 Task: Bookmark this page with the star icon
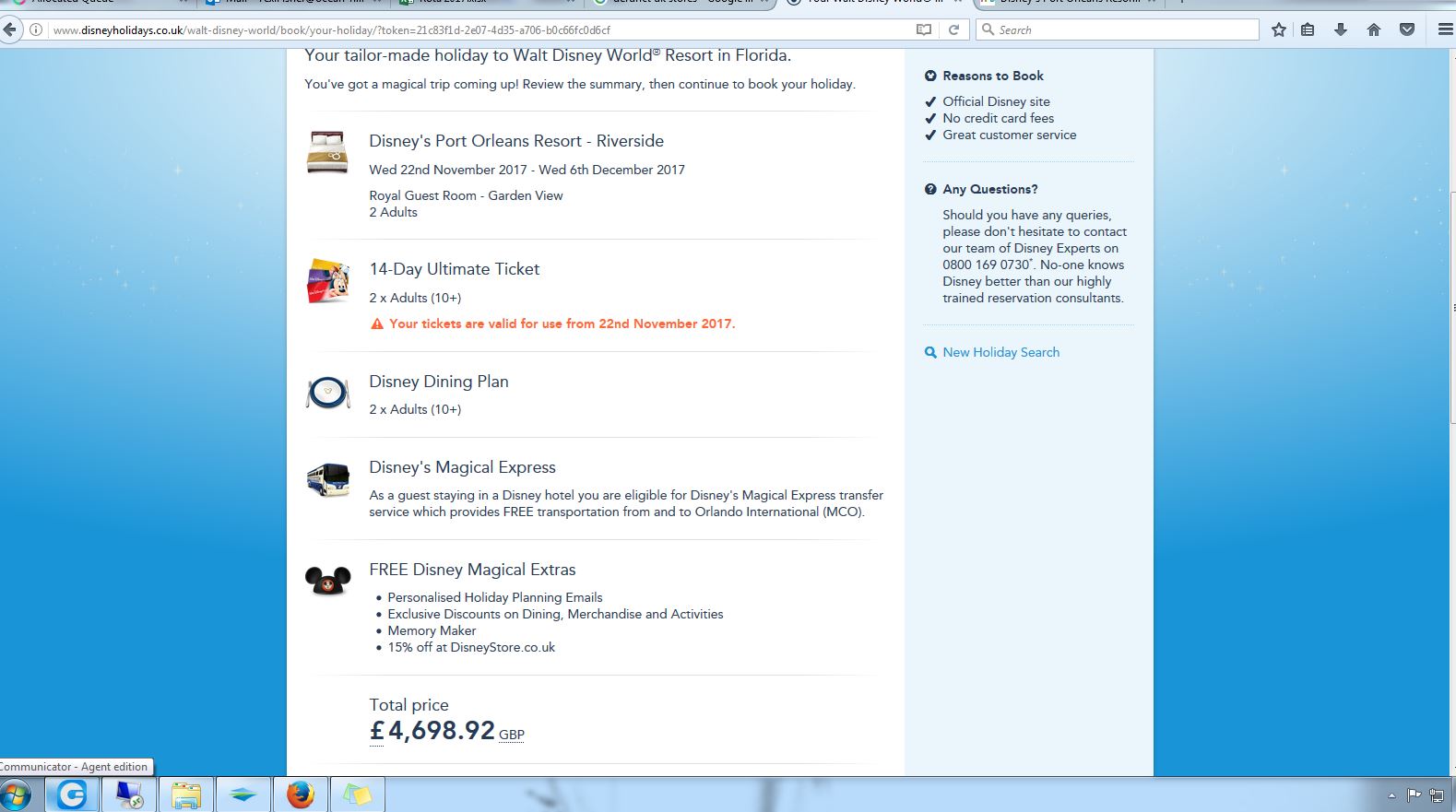pos(1278,29)
